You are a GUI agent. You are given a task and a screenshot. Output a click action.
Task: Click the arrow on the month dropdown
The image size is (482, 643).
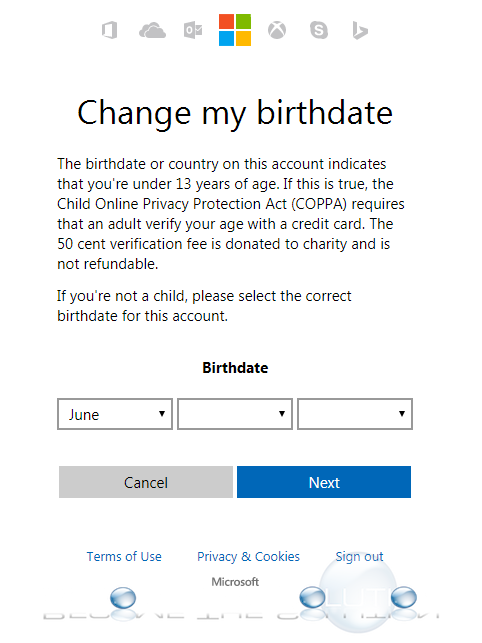(162, 414)
